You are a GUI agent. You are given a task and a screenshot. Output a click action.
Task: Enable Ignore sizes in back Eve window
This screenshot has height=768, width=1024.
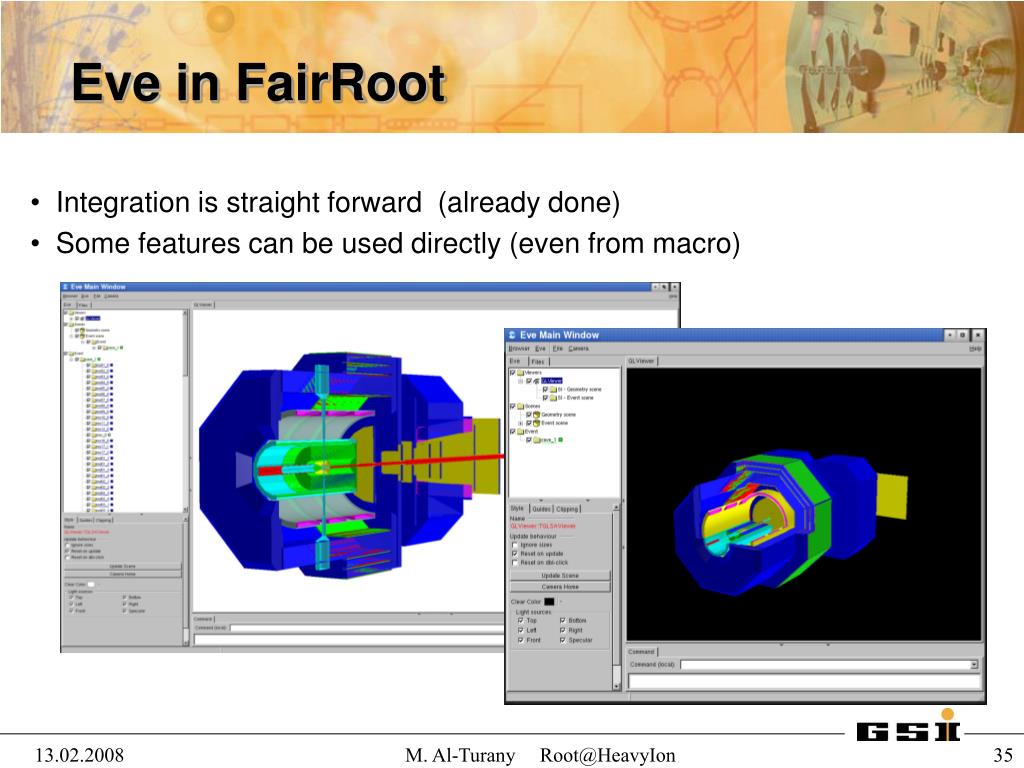[x=67, y=545]
